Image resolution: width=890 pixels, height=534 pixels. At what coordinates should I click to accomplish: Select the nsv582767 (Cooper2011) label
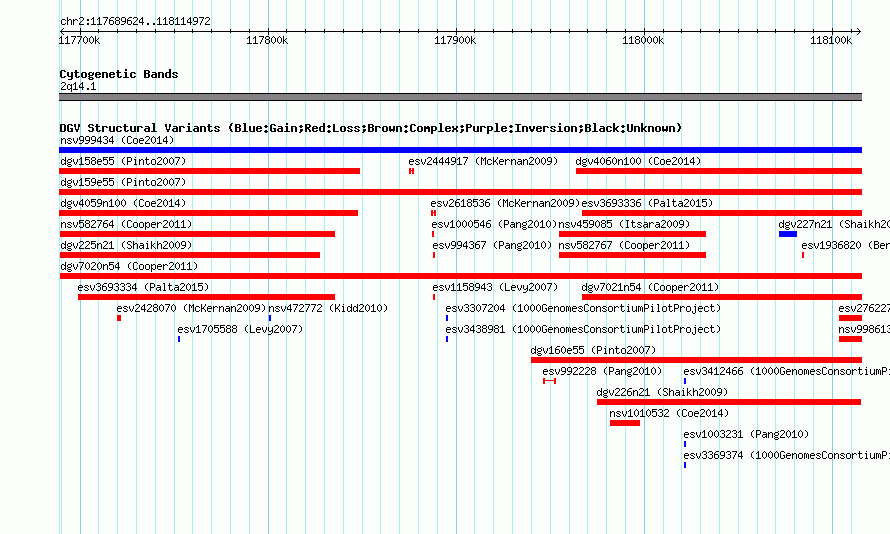624,245
